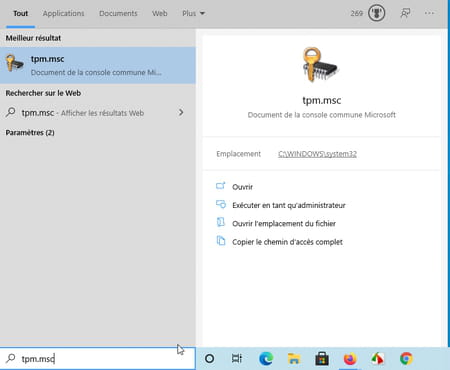Launch Firefox from taskbar
450x370 pixels.
[350, 359]
